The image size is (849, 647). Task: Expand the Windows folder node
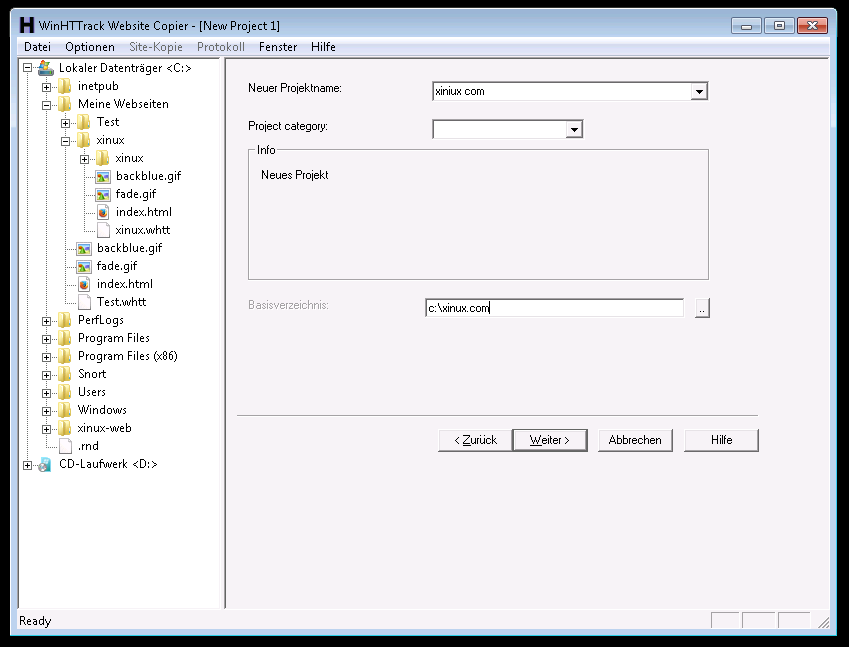click(x=47, y=410)
